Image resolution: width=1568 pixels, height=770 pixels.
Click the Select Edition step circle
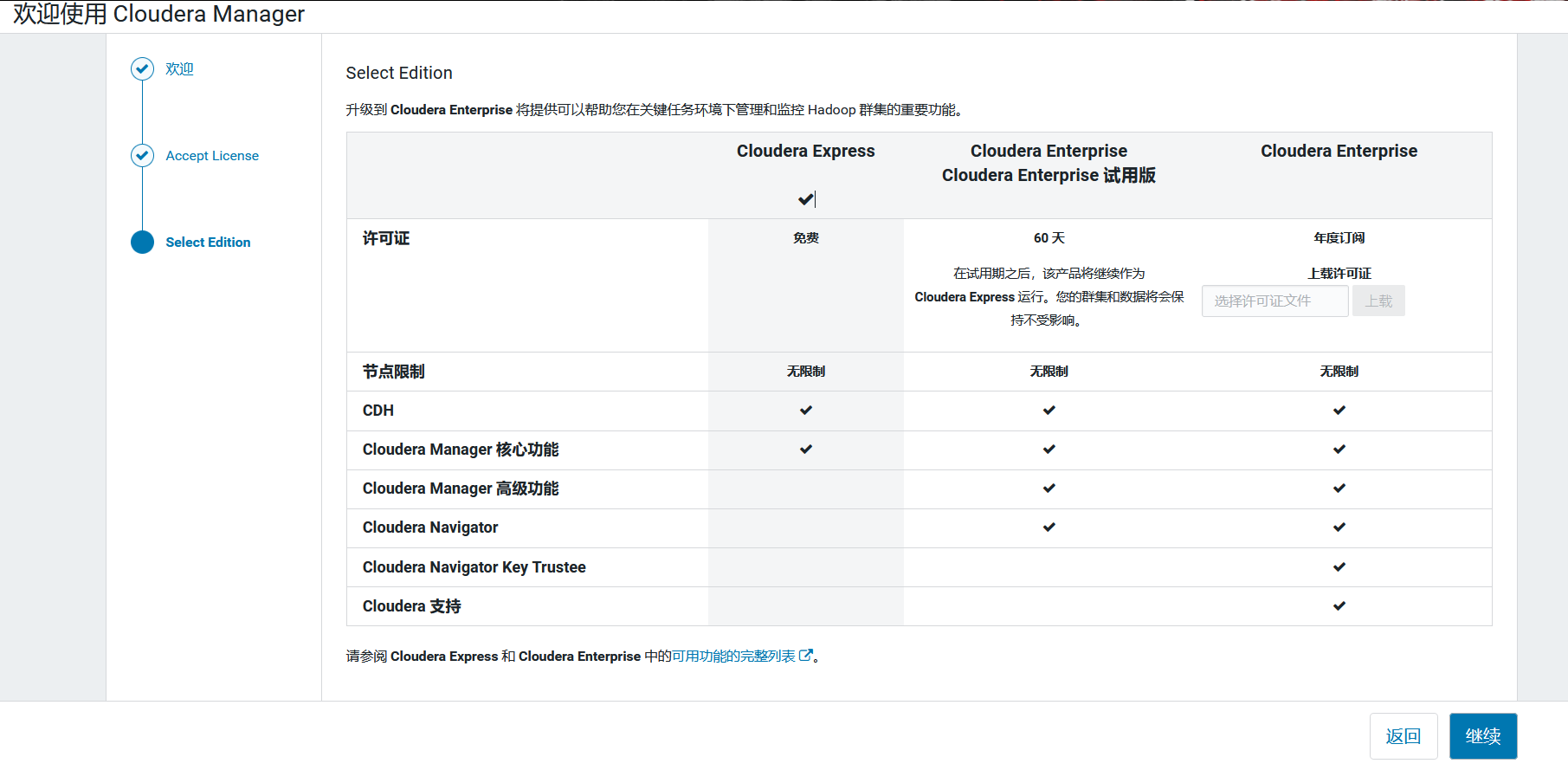click(142, 242)
